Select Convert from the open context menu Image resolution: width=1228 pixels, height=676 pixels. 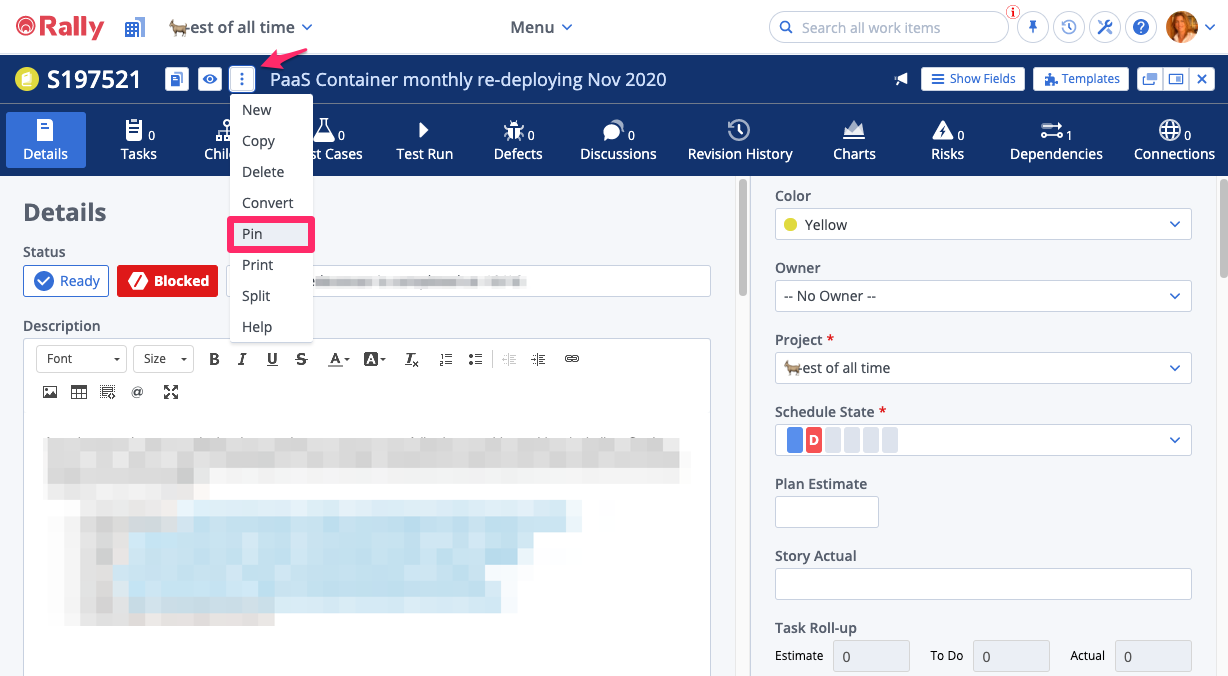[268, 202]
